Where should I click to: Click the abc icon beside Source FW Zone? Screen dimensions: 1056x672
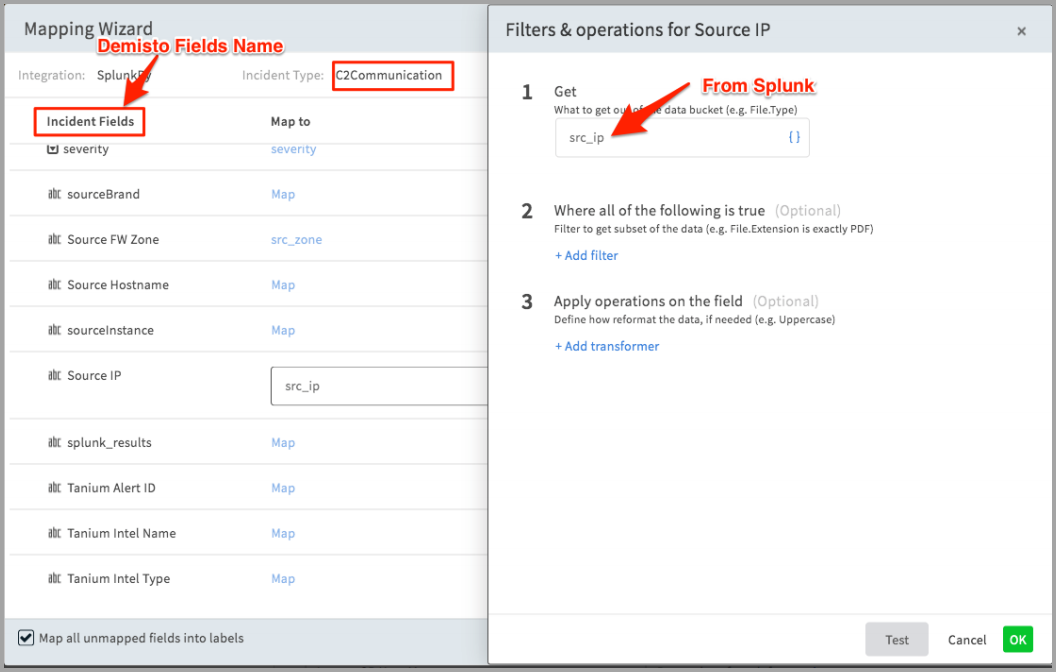pos(55,239)
